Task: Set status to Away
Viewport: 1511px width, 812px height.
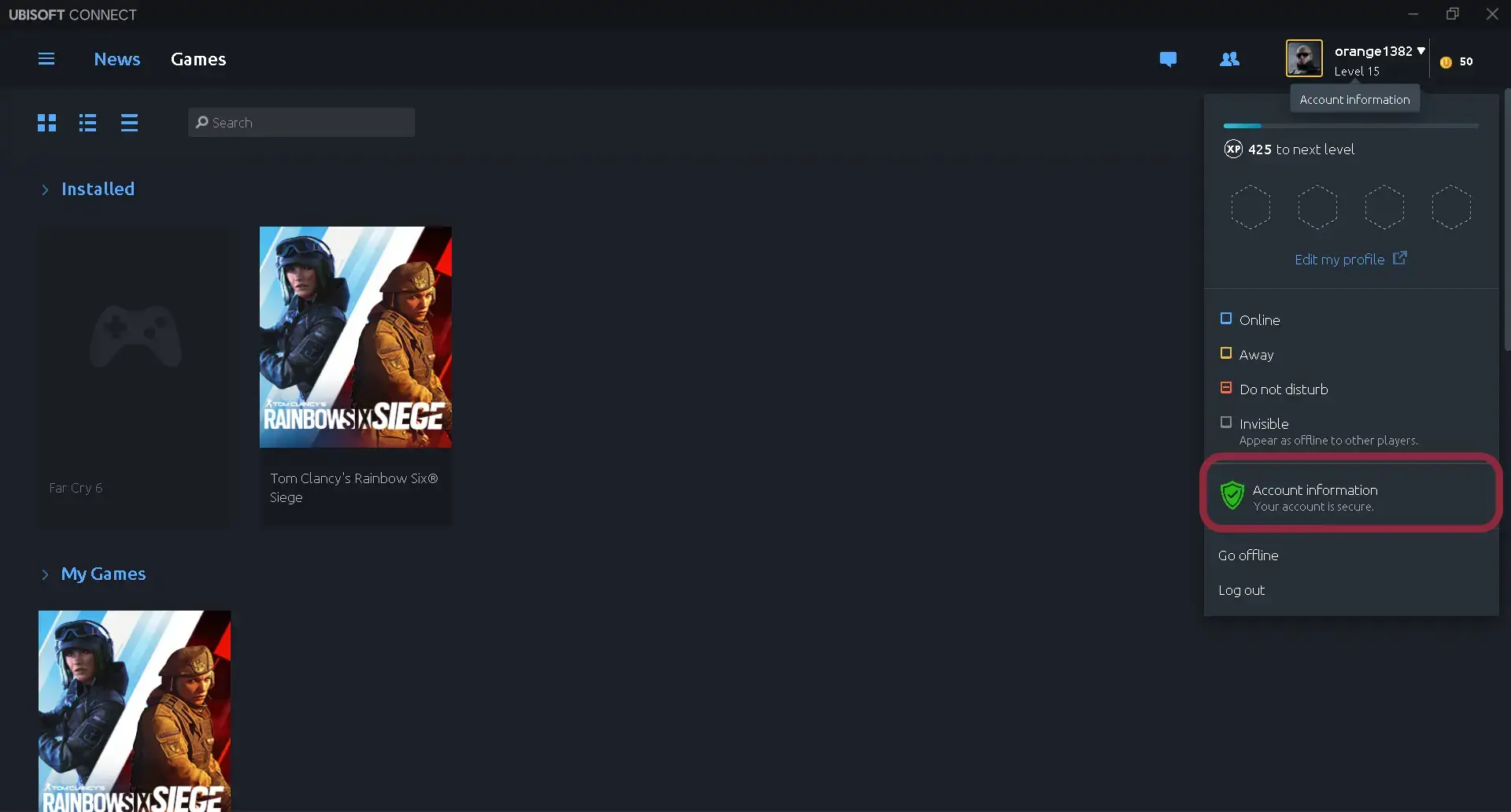Action: (1247, 354)
